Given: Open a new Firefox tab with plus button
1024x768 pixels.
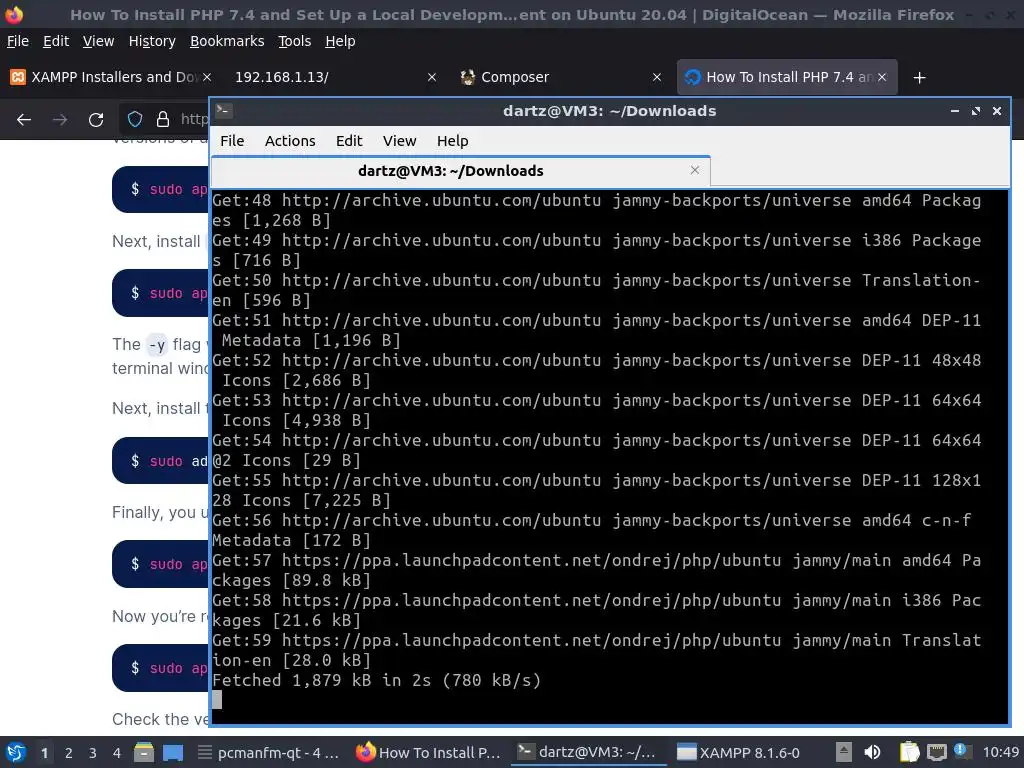Looking at the screenshot, I should (x=920, y=78).
